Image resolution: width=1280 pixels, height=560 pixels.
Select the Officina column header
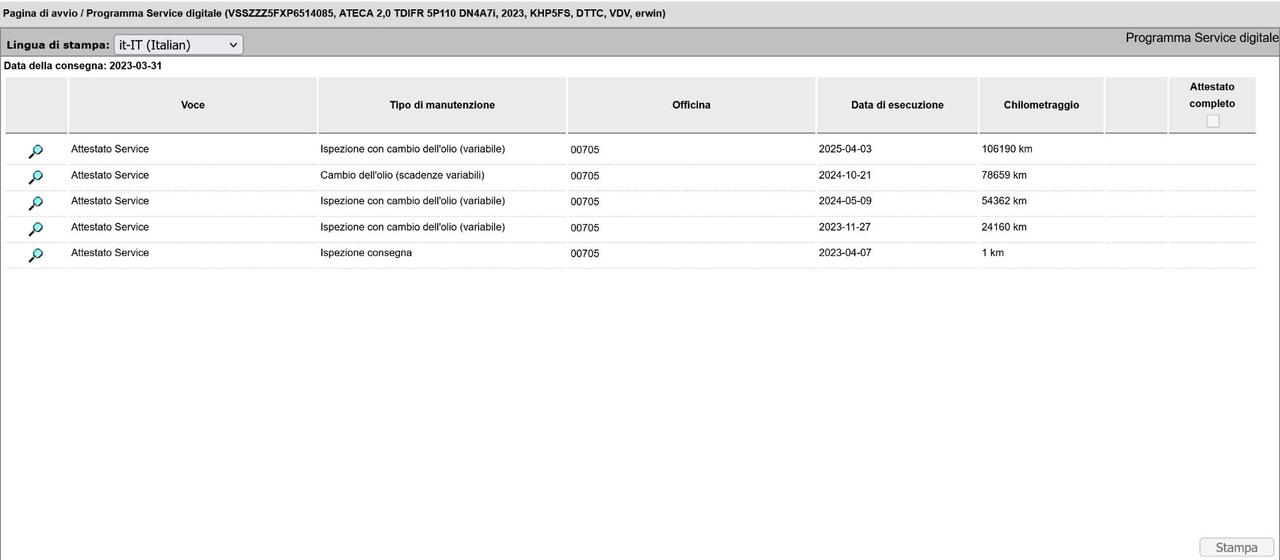tap(691, 105)
